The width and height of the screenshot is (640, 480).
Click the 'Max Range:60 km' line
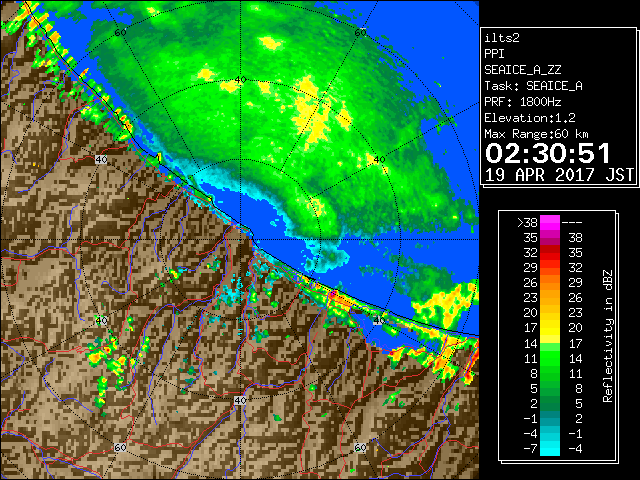[x=536, y=134]
